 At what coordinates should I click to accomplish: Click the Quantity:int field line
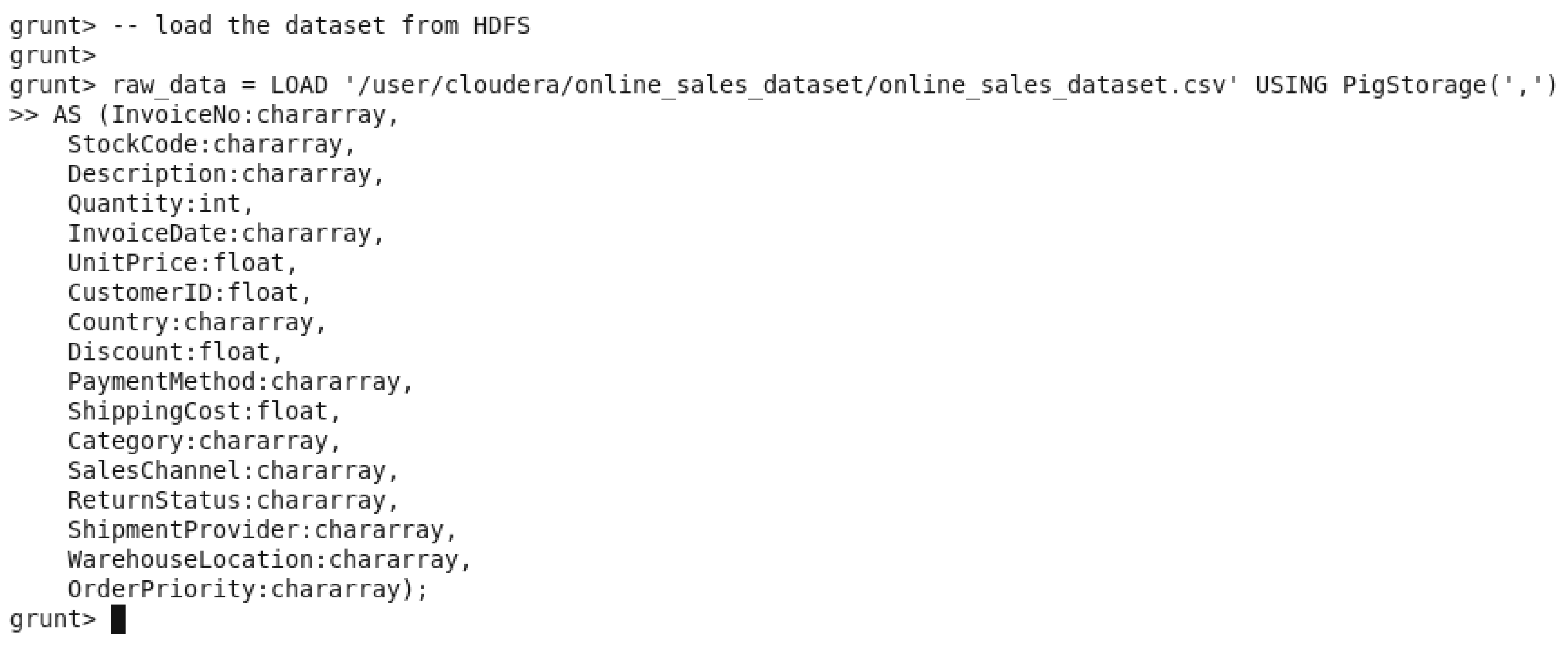click(x=160, y=203)
